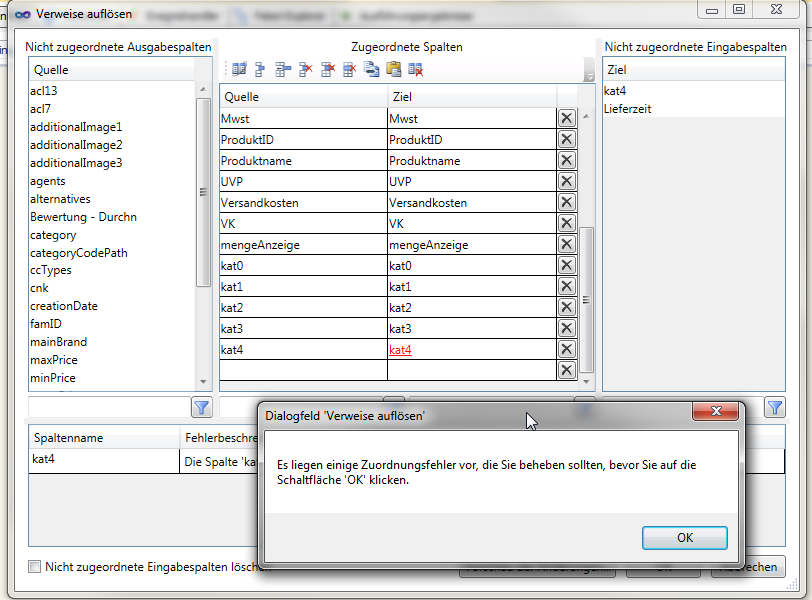The height and width of the screenshot is (600, 812).
Task: Click the last toolbar icon to remove invalid mappings
Action: click(415, 68)
